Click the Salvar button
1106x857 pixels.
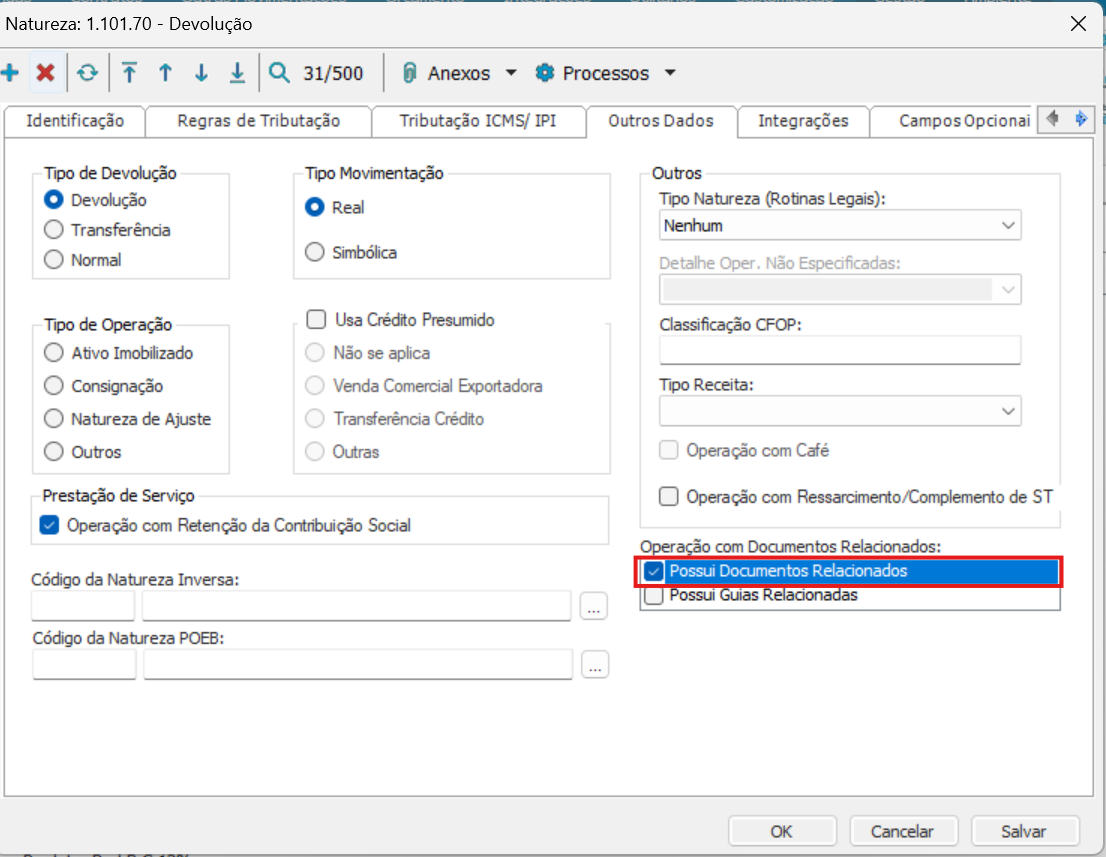[1023, 831]
